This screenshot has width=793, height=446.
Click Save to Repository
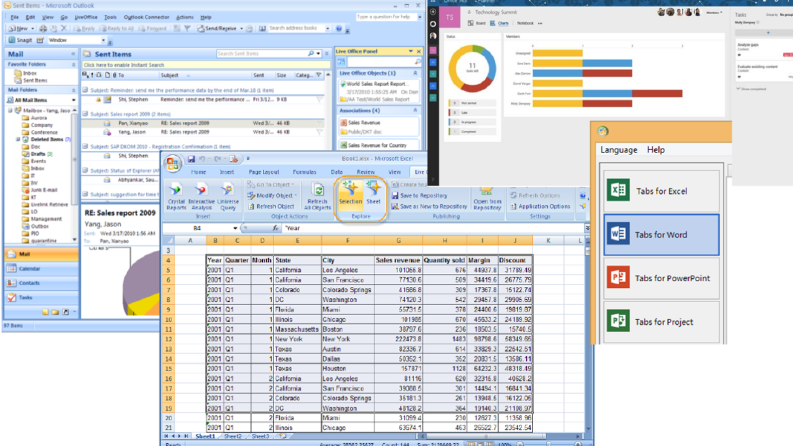pyautogui.click(x=419, y=196)
